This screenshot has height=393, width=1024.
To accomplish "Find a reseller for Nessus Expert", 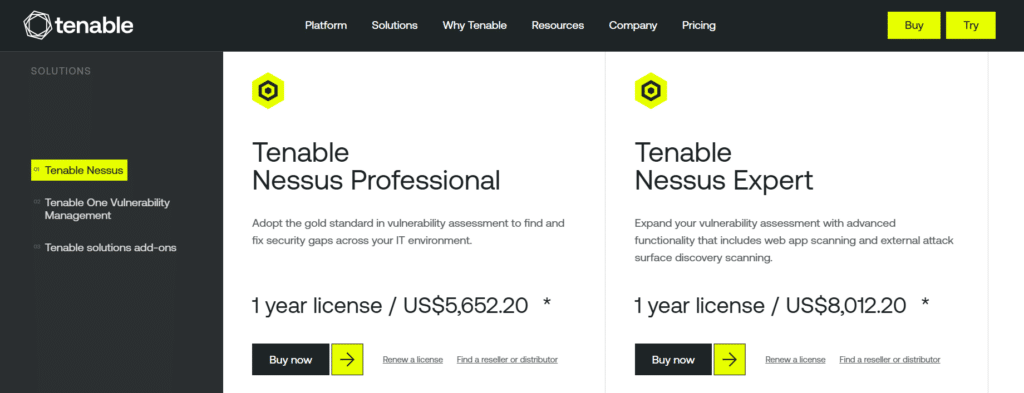I will pos(890,360).
